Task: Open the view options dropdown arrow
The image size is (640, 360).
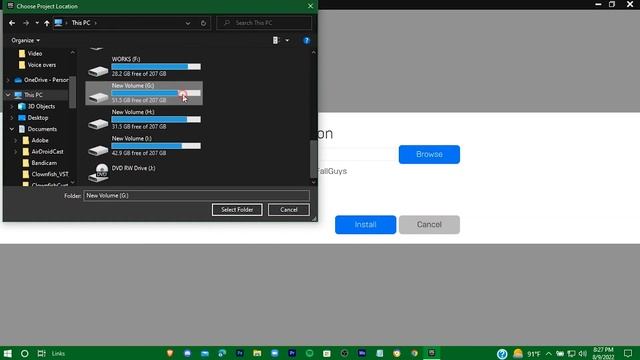Action: click(287, 40)
